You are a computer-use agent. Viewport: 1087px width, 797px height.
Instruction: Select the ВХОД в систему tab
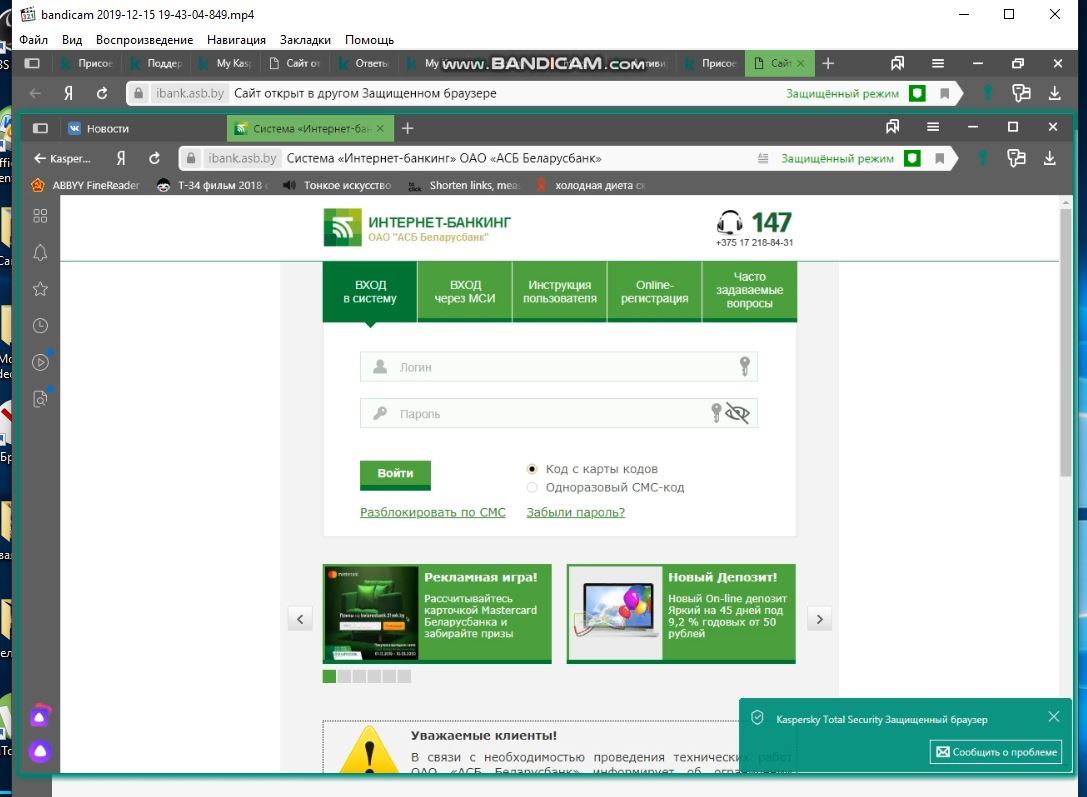(x=370, y=292)
